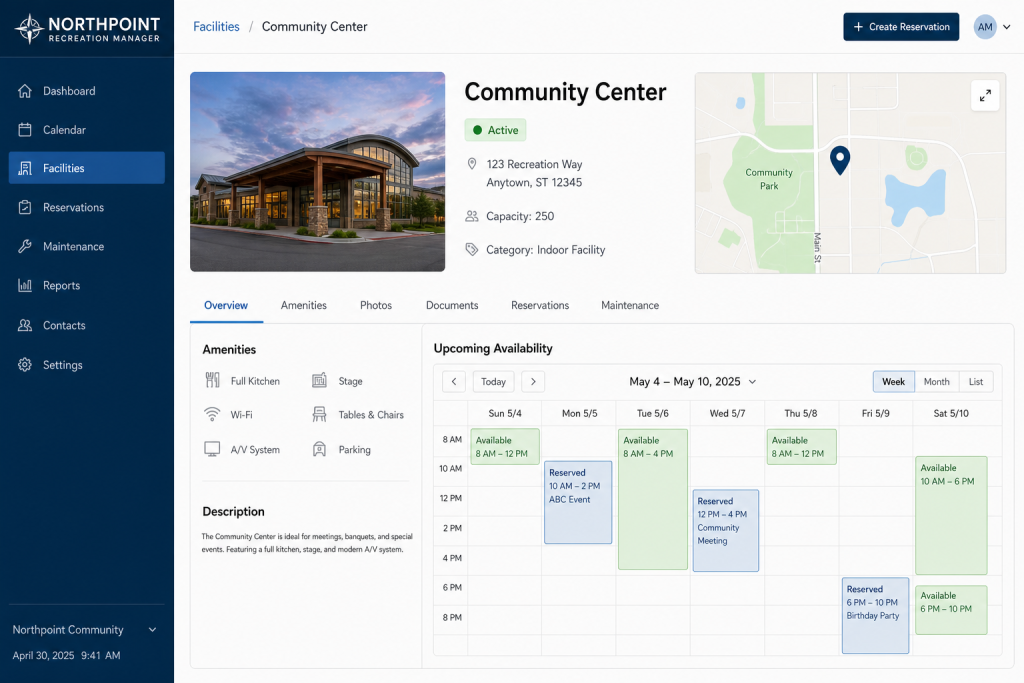Click the Tables & Chairs icon
This screenshot has height=683, width=1024.
(319, 414)
